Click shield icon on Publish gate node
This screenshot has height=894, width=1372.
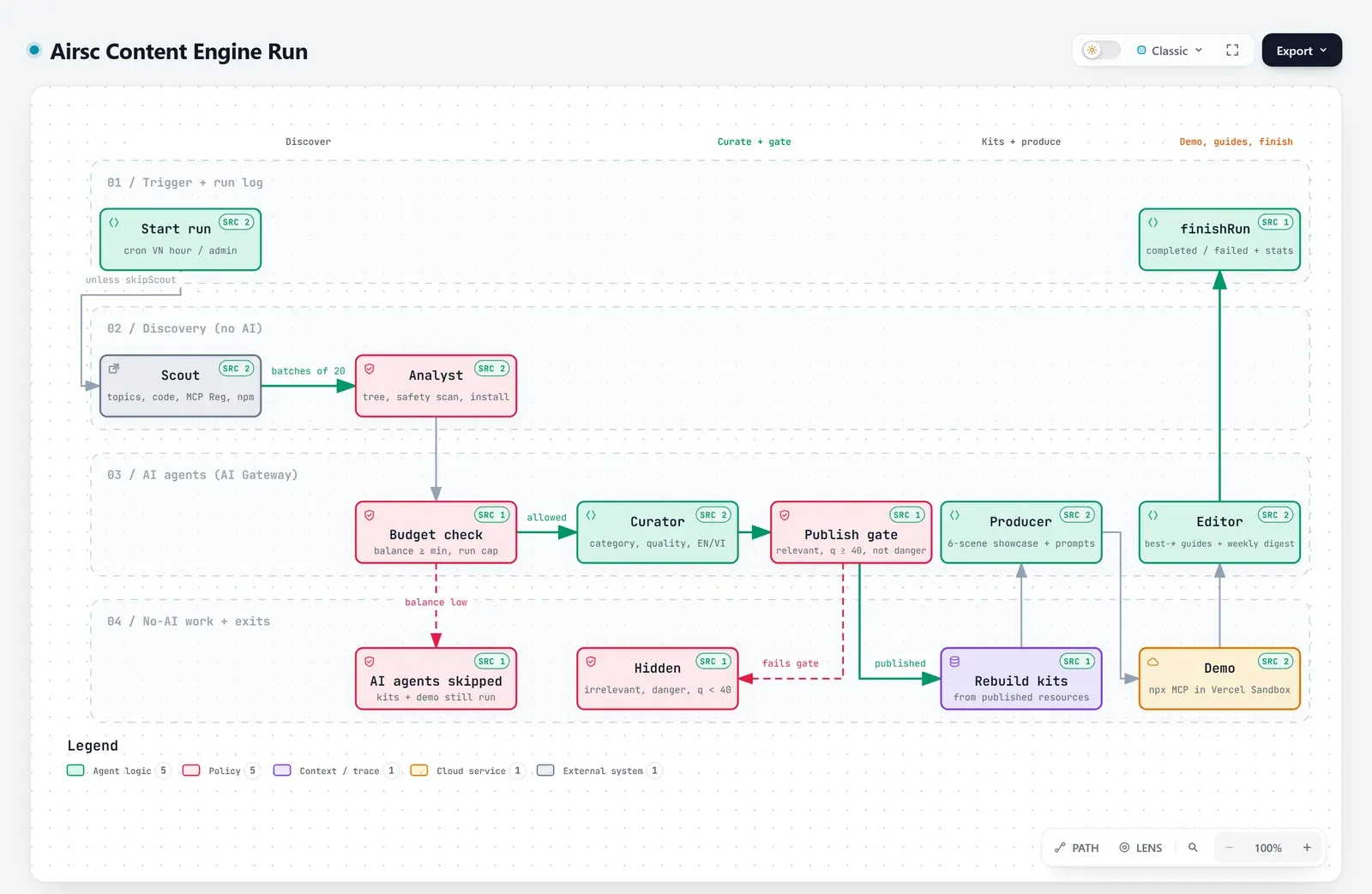[x=785, y=515]
